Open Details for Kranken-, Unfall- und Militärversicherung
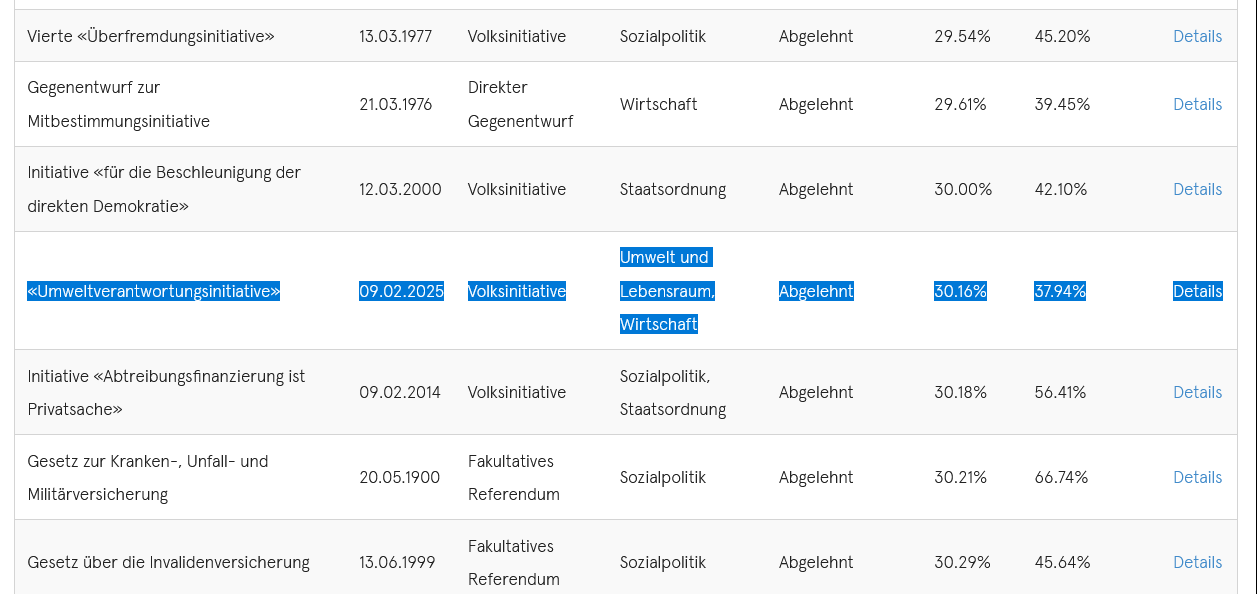Image resolution: width=1257 pixels, height=594 pixels. tap(1197, 477)
